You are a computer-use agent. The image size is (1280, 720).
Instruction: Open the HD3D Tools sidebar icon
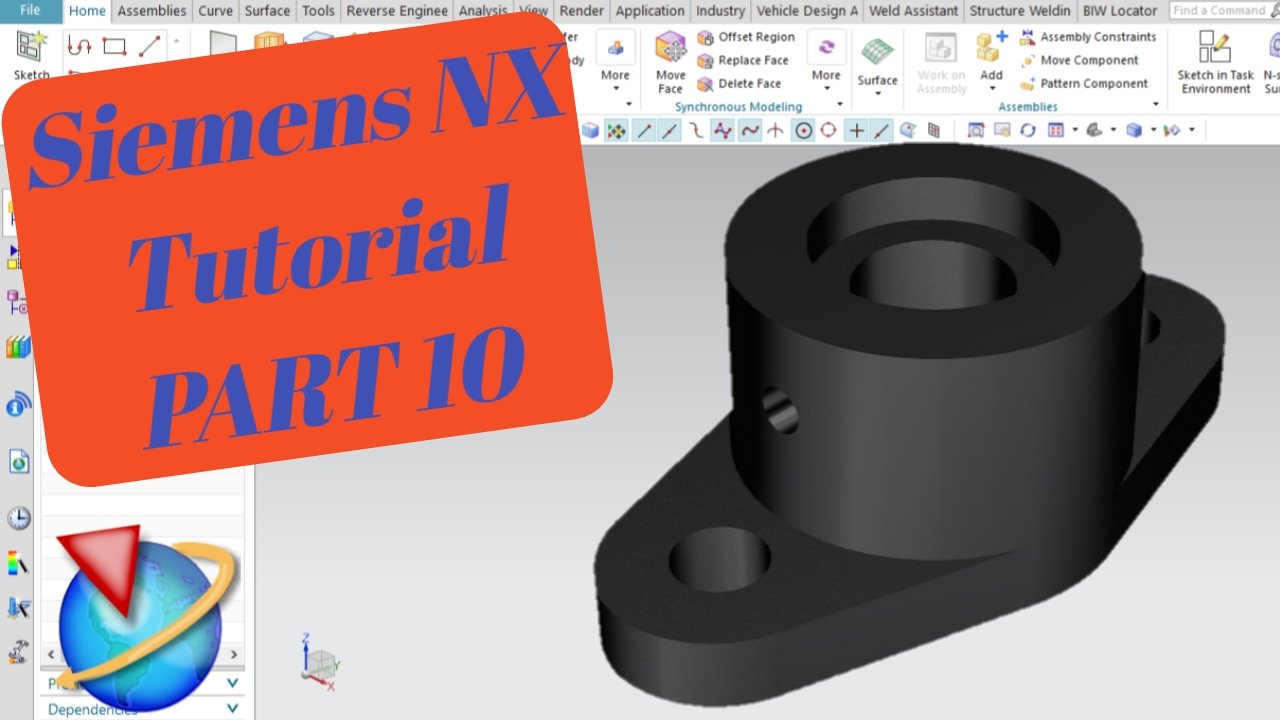point(18,404)
